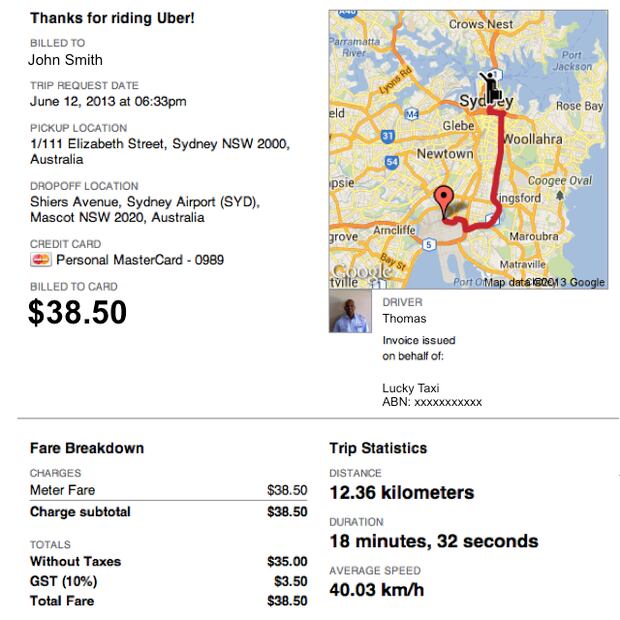Image resolution: width=620 pixels, height=620 pixels.
Task: Open driver Thomas's photo thumbnail
Action: point(350,311)
